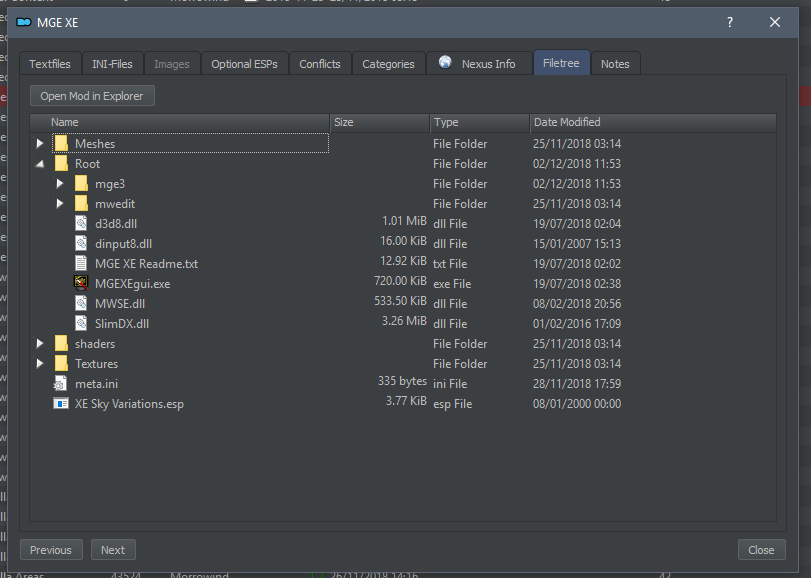Click the meta.ini file icon
The height and width of the screenshot is (578, 811).
61,384
